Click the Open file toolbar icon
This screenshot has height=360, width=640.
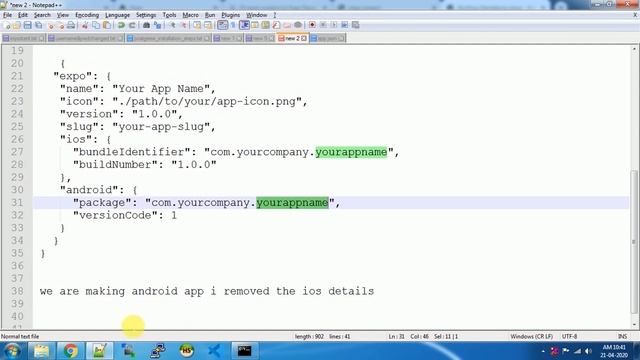point(17,25)
